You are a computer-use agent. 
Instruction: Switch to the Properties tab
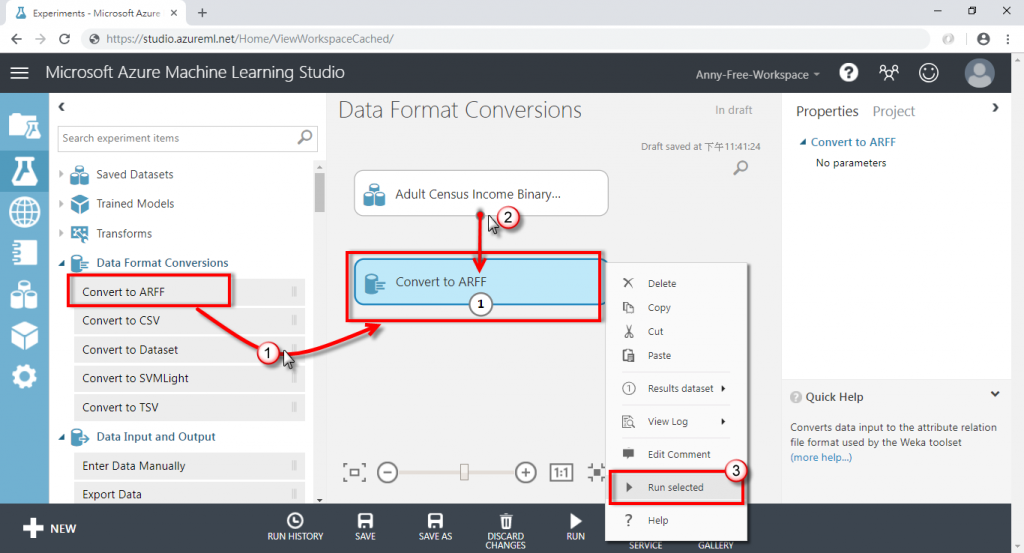827,112
